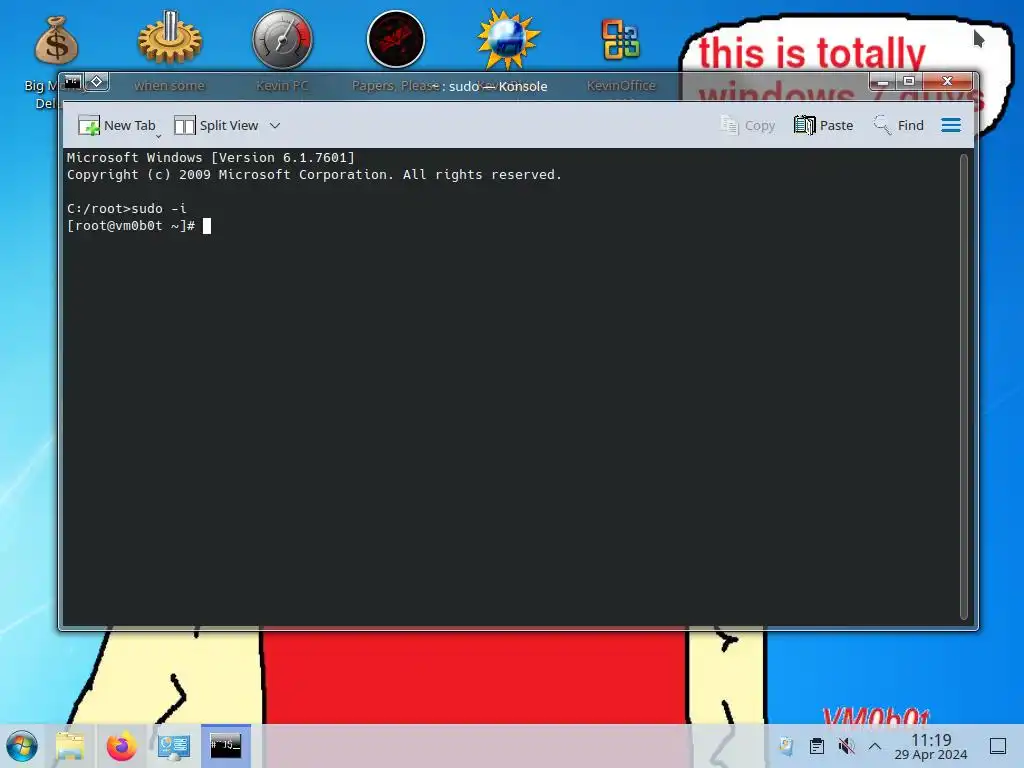
Task: Open the sun globe desktop icon
Action: pos(508,39)
